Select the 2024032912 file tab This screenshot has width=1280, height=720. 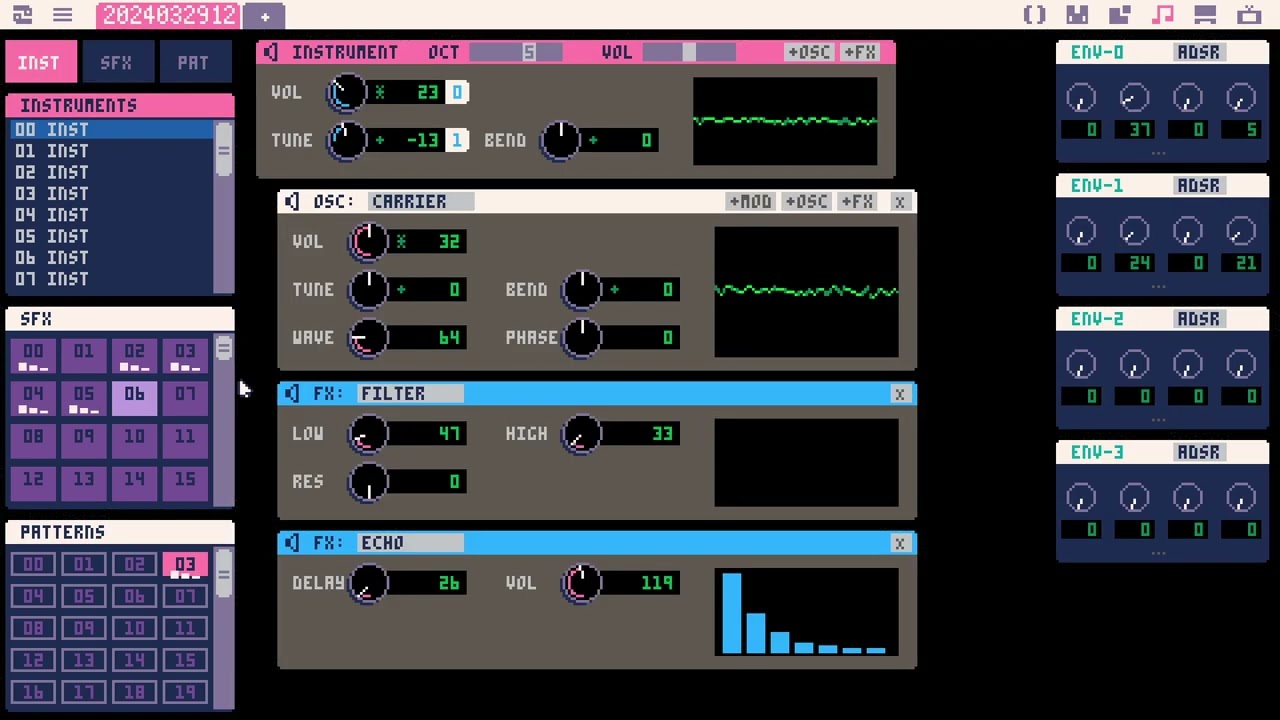pos(169,15)
